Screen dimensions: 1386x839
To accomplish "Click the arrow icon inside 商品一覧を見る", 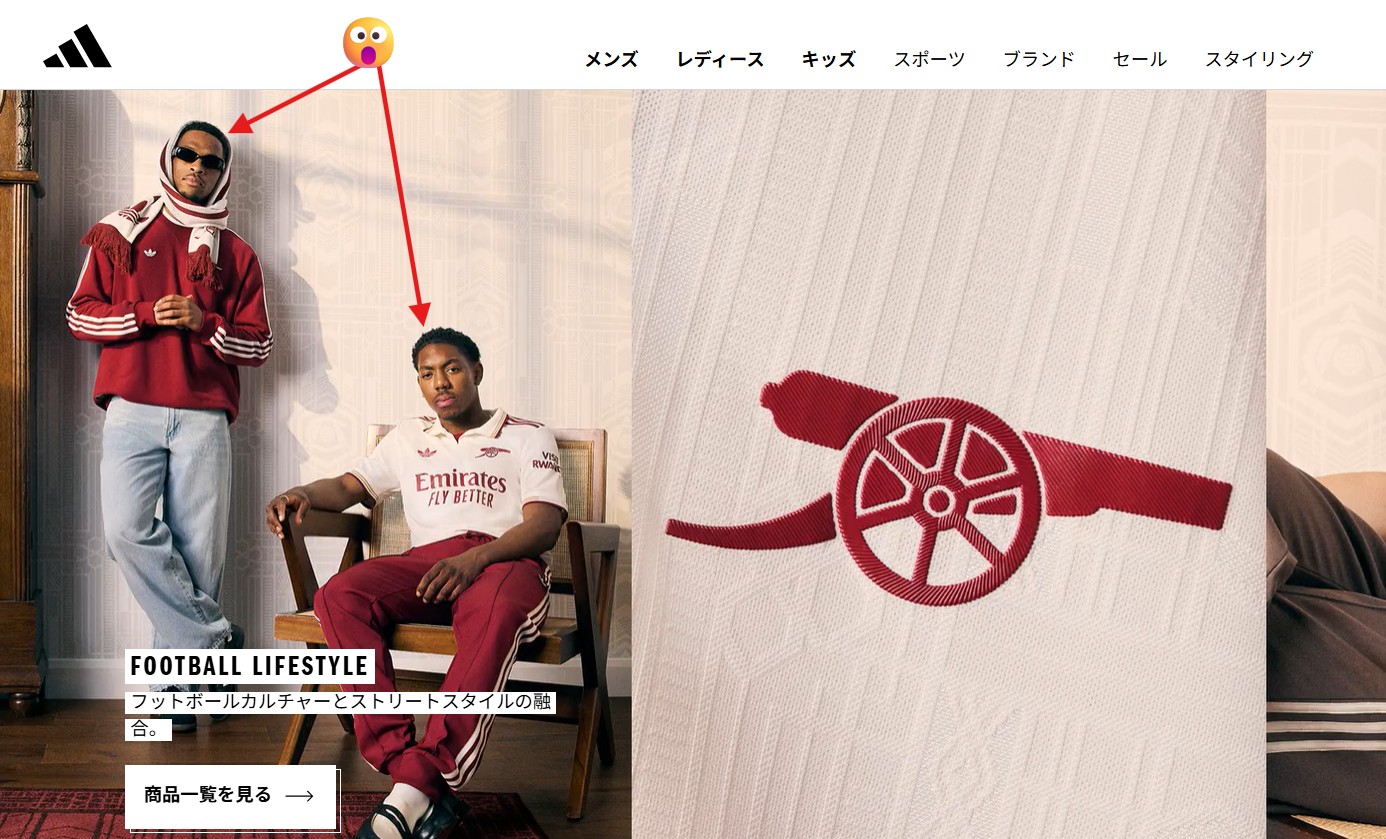I will [299, 796].
